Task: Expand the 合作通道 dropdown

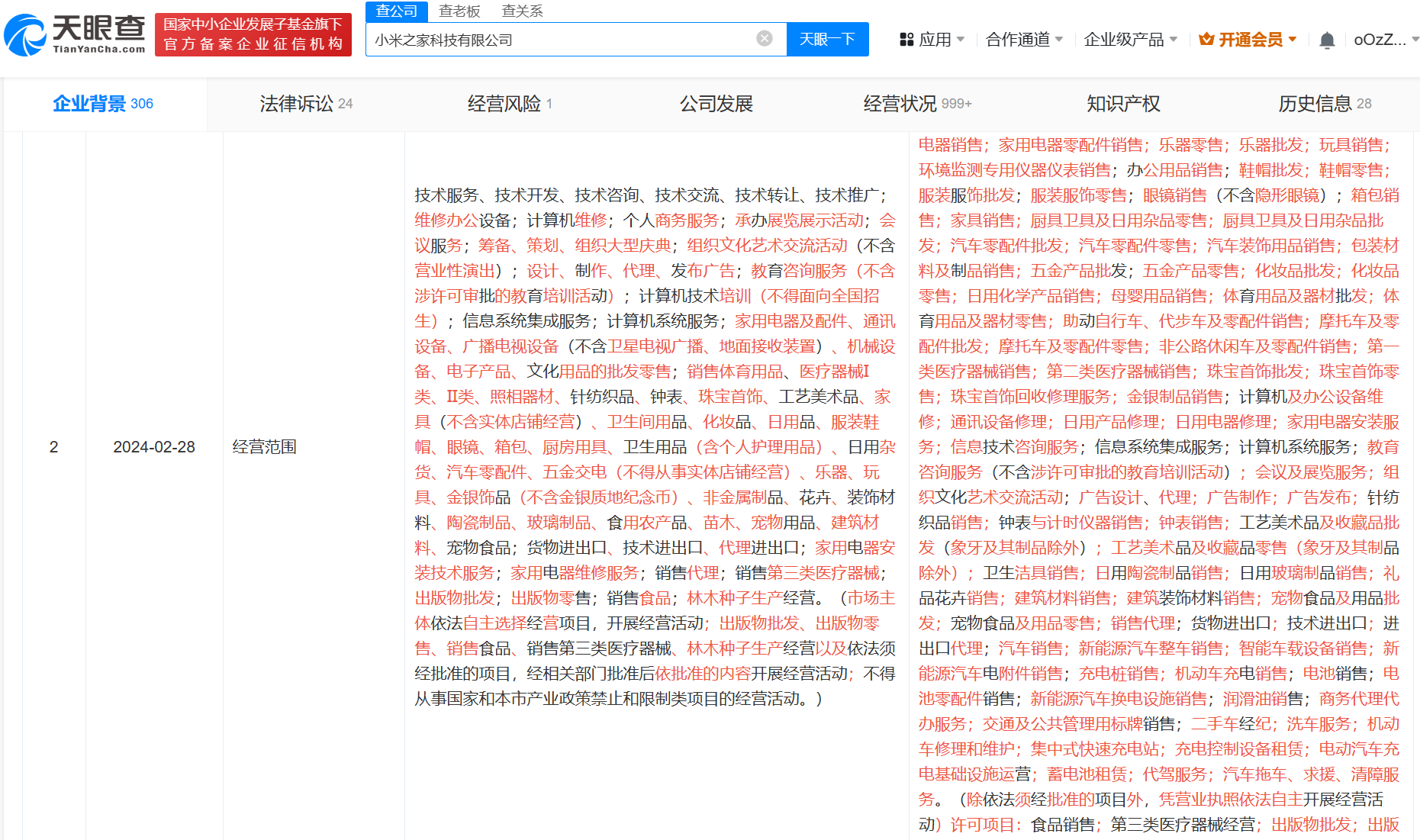Action: click(1024, 40)
